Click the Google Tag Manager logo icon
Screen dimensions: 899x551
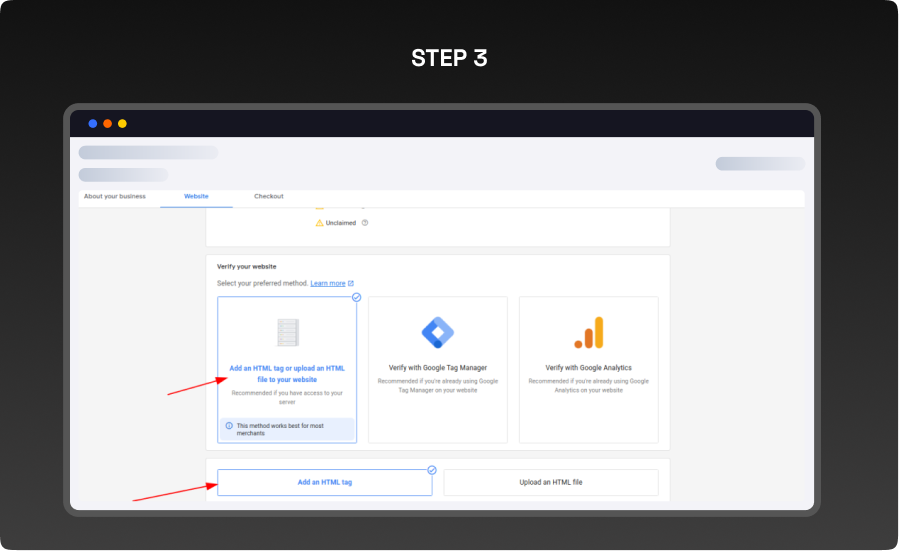point(437,332)
